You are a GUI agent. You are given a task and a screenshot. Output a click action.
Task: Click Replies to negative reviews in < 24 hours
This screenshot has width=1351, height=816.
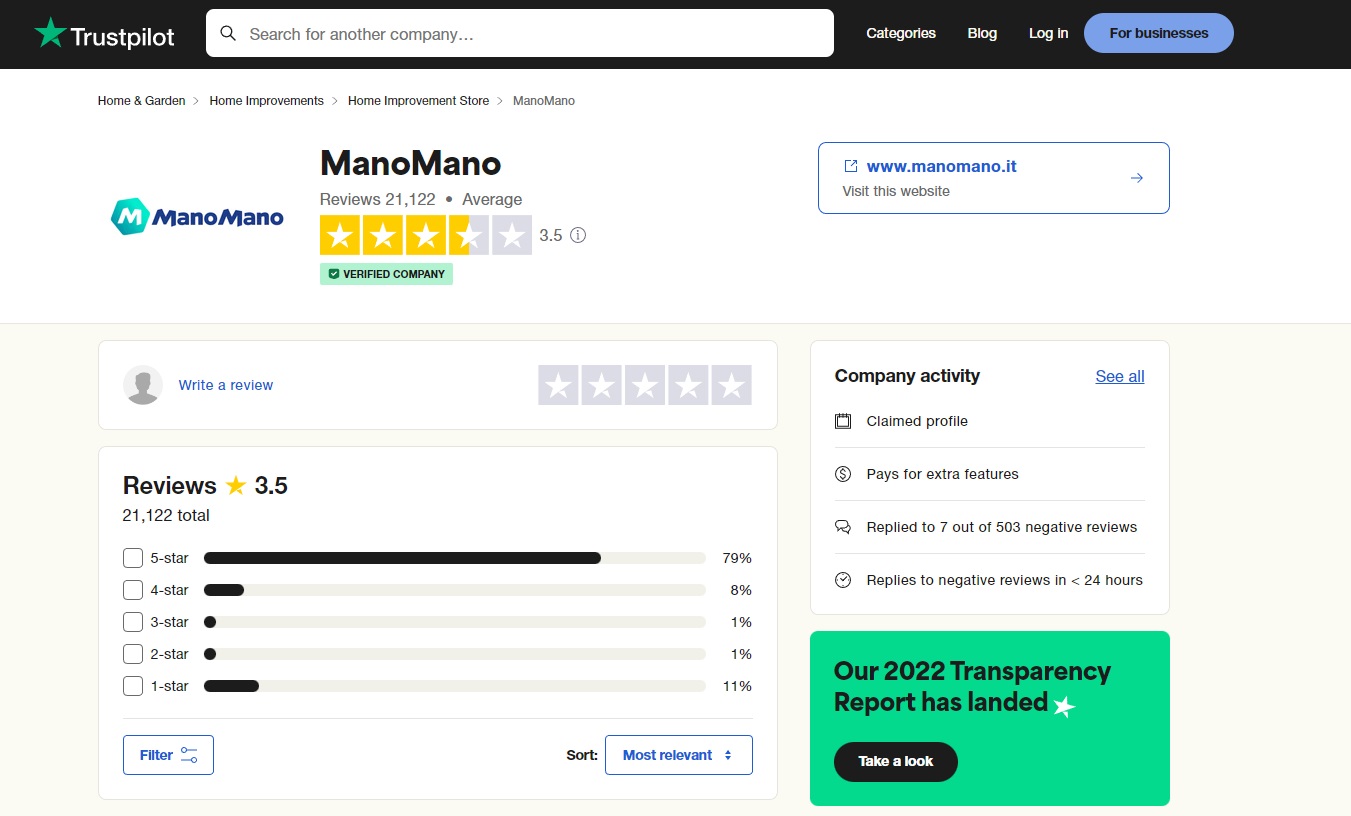click(x=1005, y=580)
